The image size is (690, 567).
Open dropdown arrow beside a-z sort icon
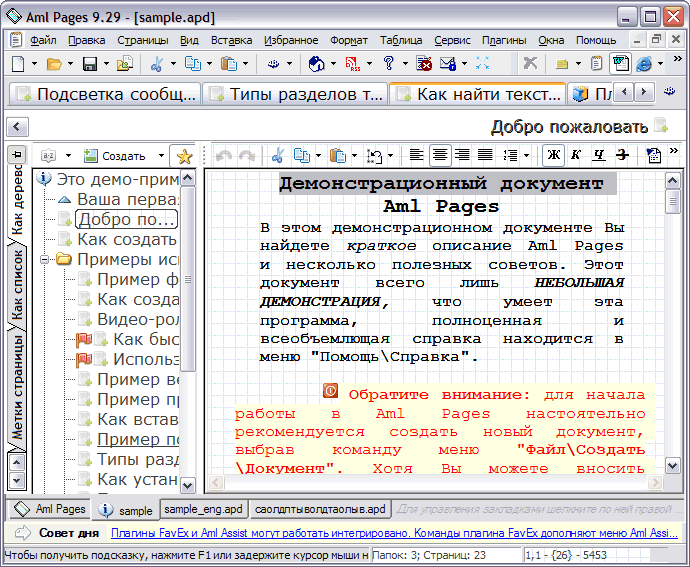68,156
